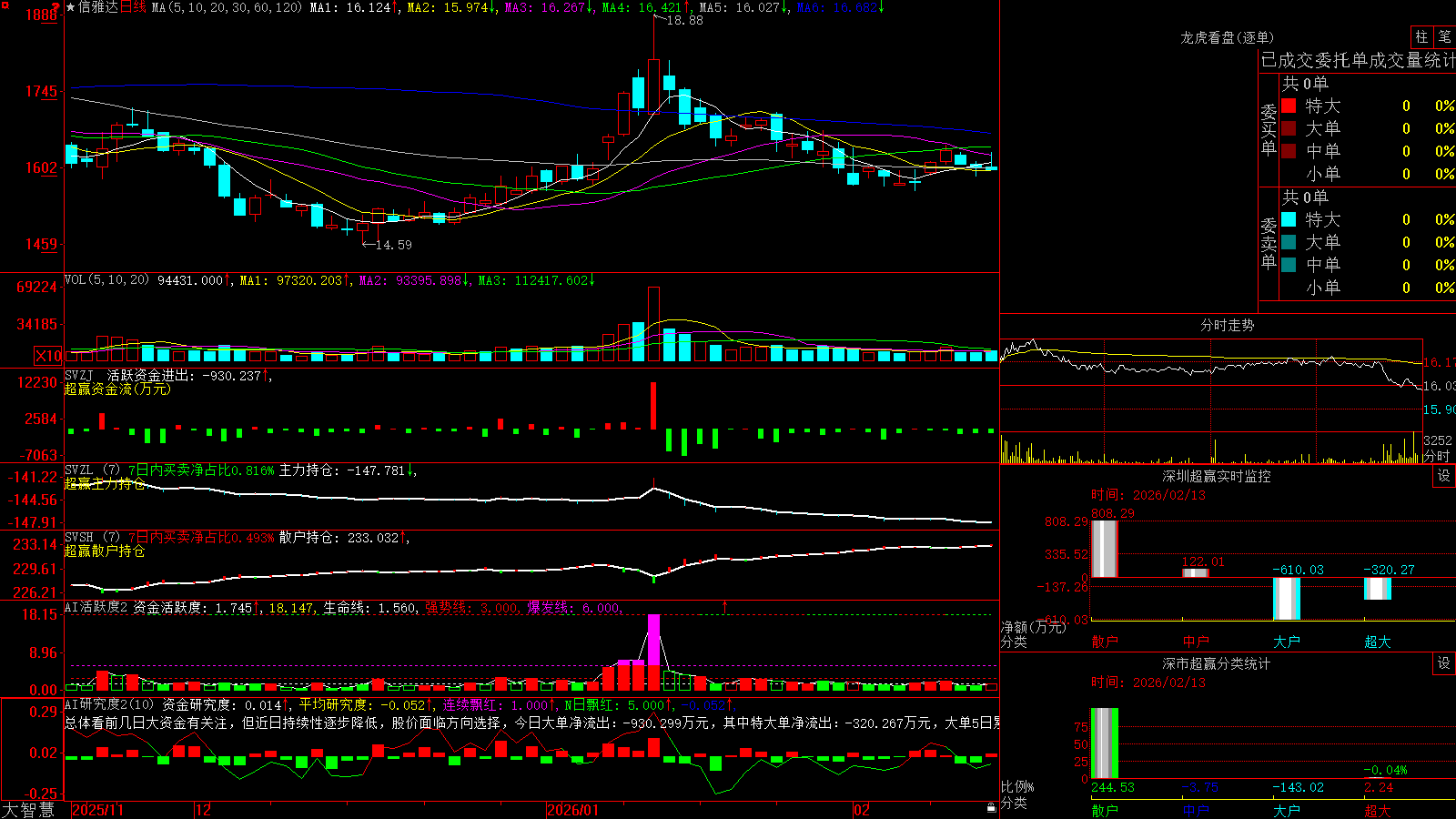The width and height of the screenshot is (1456, 819).
Task: Click the teal 大单 swatch under 委卖单
Action: pos(1289,242)
